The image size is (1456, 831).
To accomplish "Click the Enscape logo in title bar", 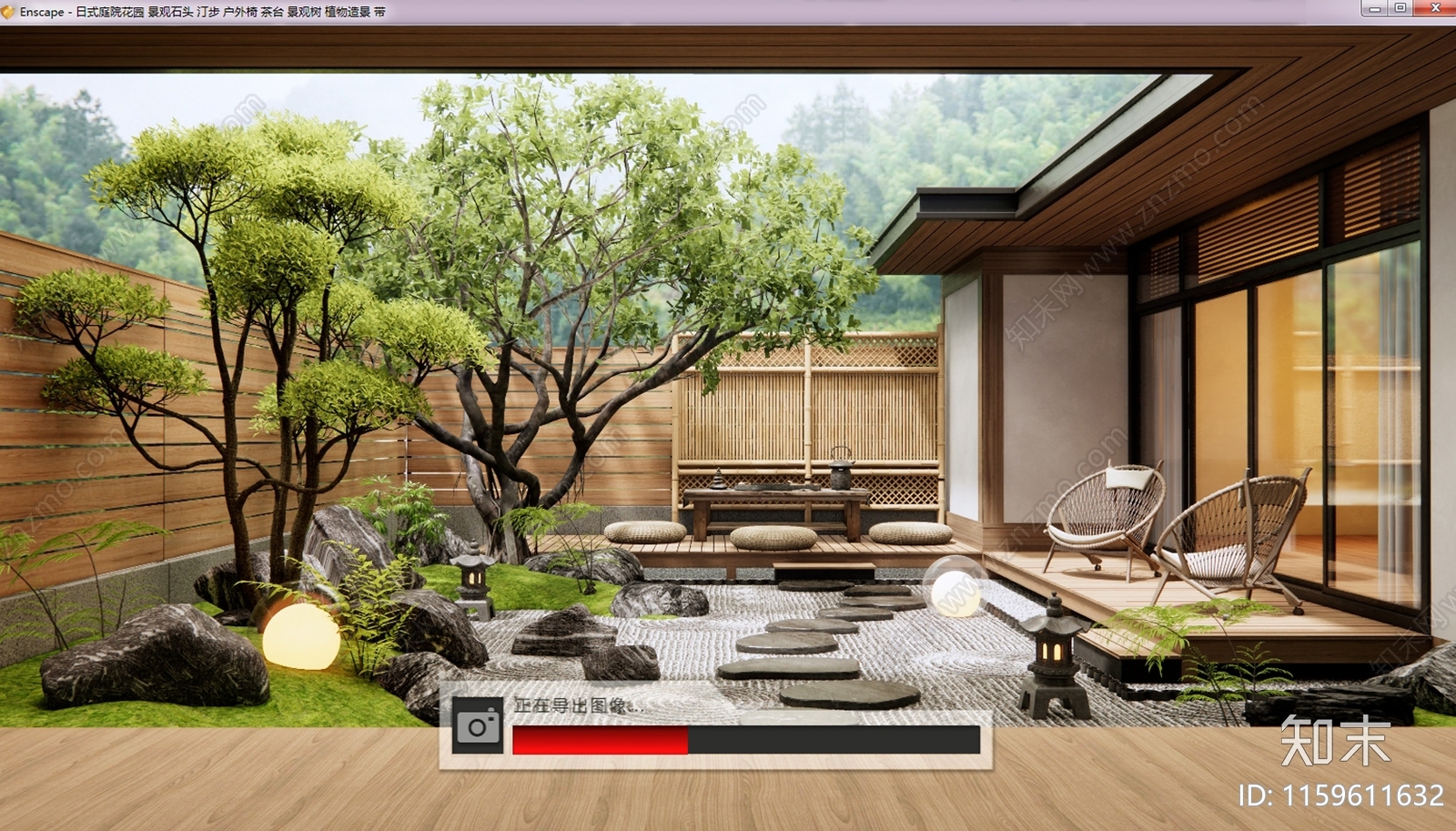I will (8, 12).
